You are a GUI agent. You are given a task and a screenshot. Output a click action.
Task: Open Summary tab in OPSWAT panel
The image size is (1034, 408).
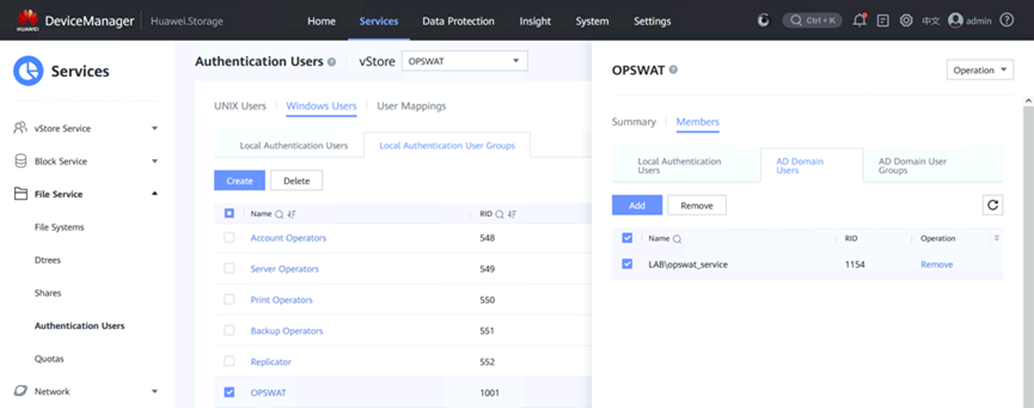point(634,122)
